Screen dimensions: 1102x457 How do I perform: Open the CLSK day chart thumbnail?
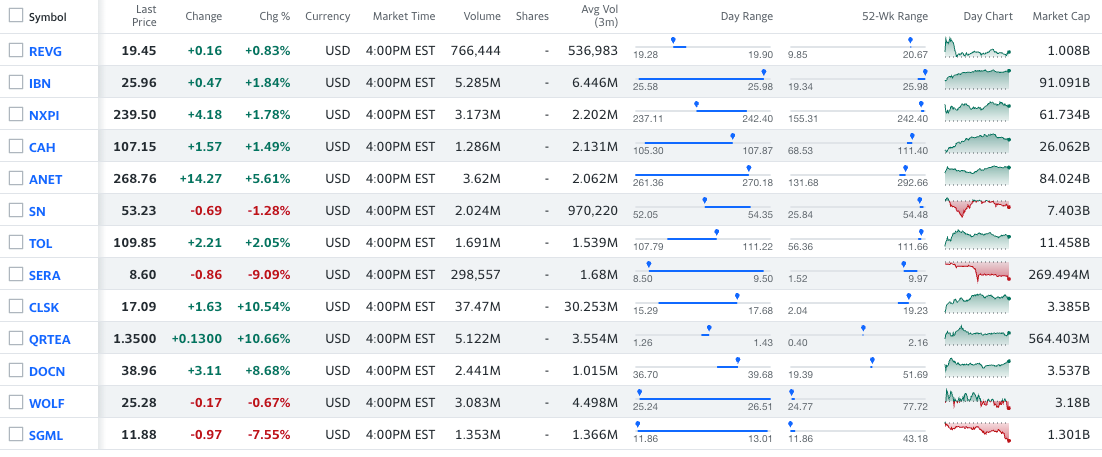[x=978, y=303]
